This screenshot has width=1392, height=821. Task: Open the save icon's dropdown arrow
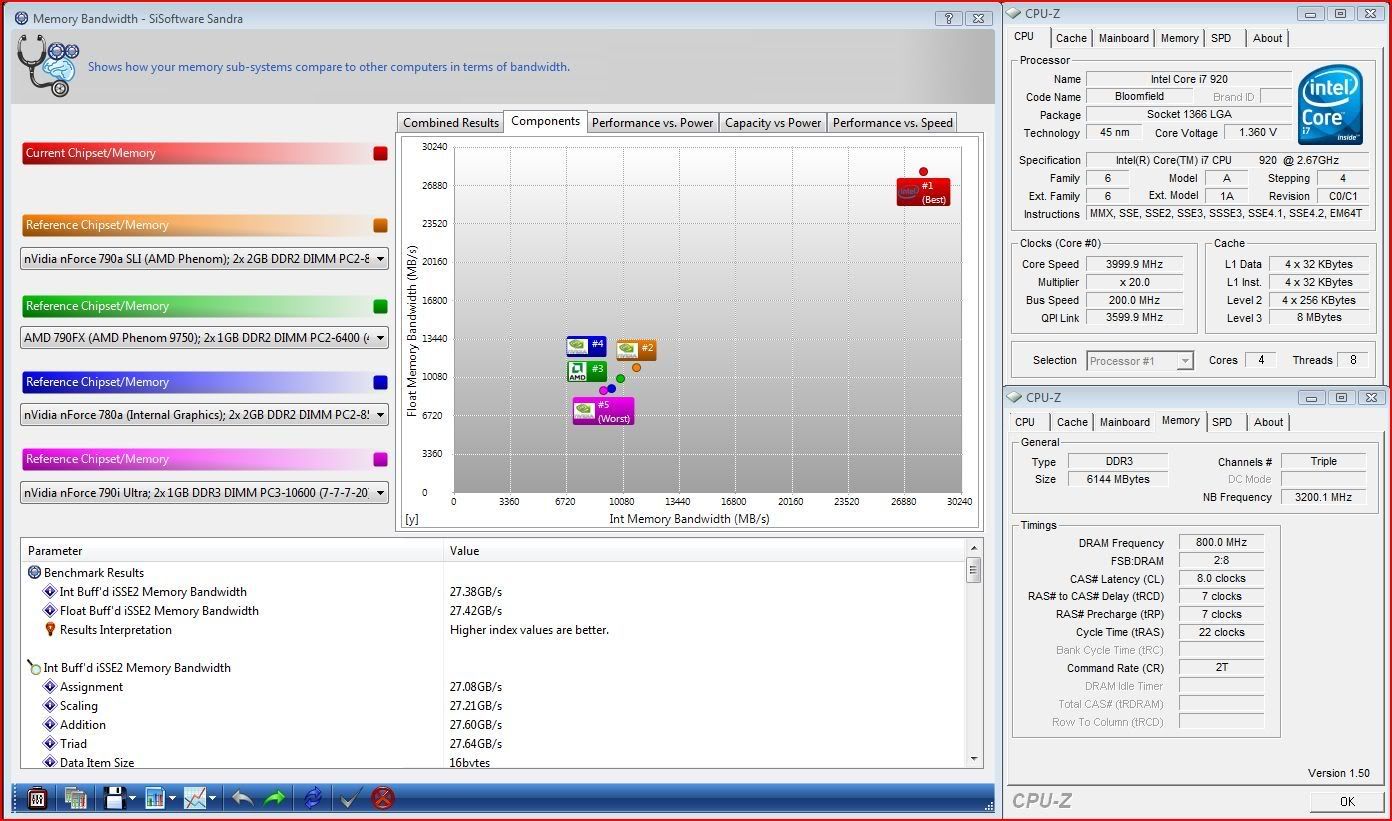(133, 799)
